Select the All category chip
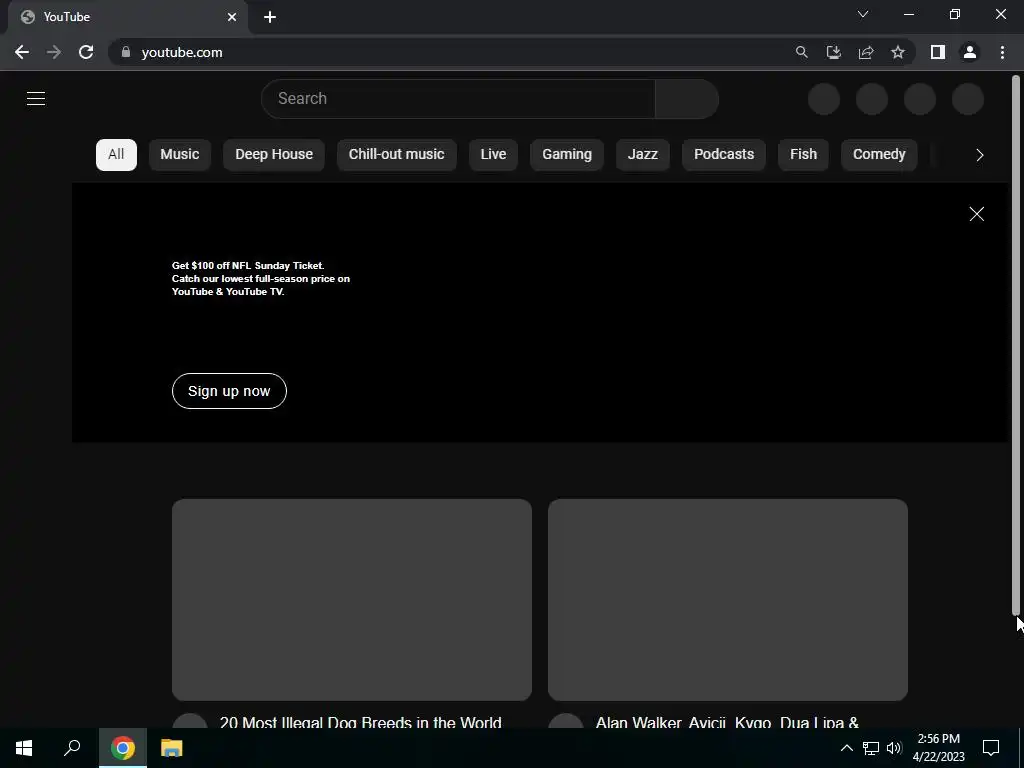The height and width of the screenshot is (768, 1024). click(116, 155)
